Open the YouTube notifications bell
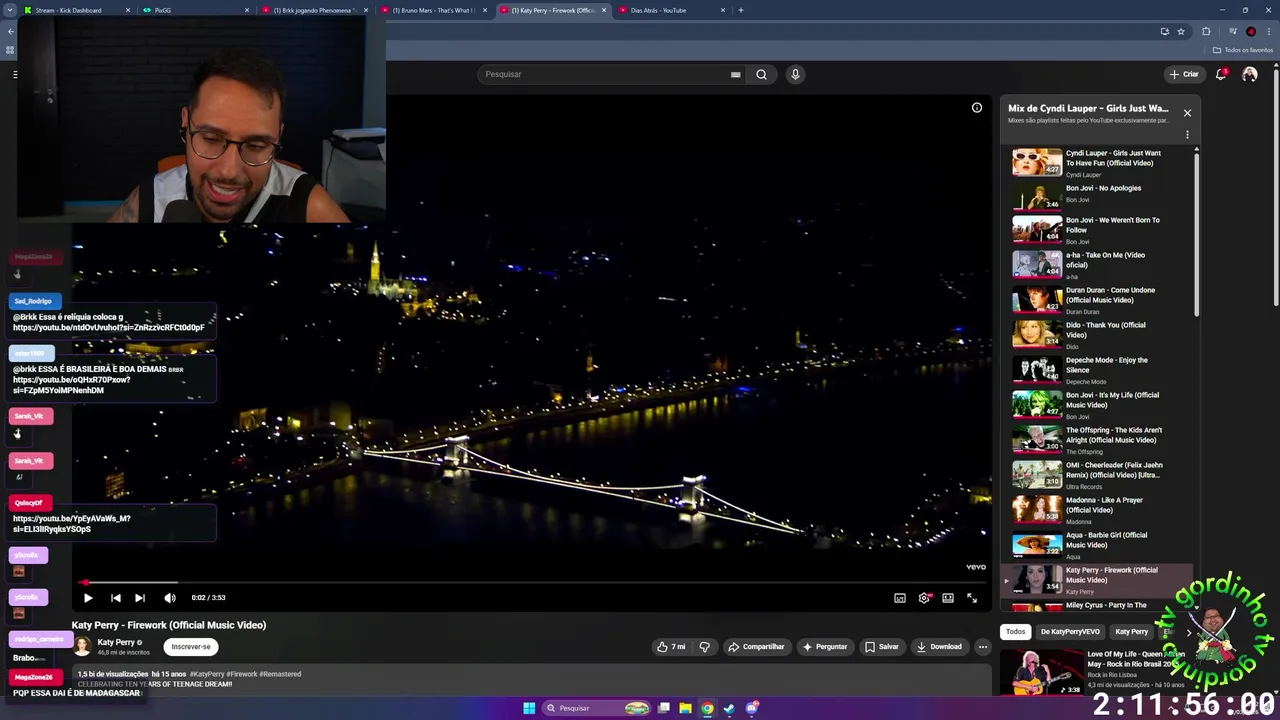 click(x=1221, y=74)
